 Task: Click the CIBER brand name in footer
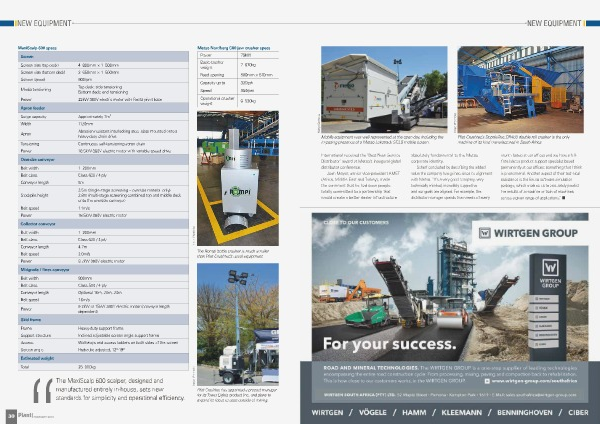tap(578, 413)
